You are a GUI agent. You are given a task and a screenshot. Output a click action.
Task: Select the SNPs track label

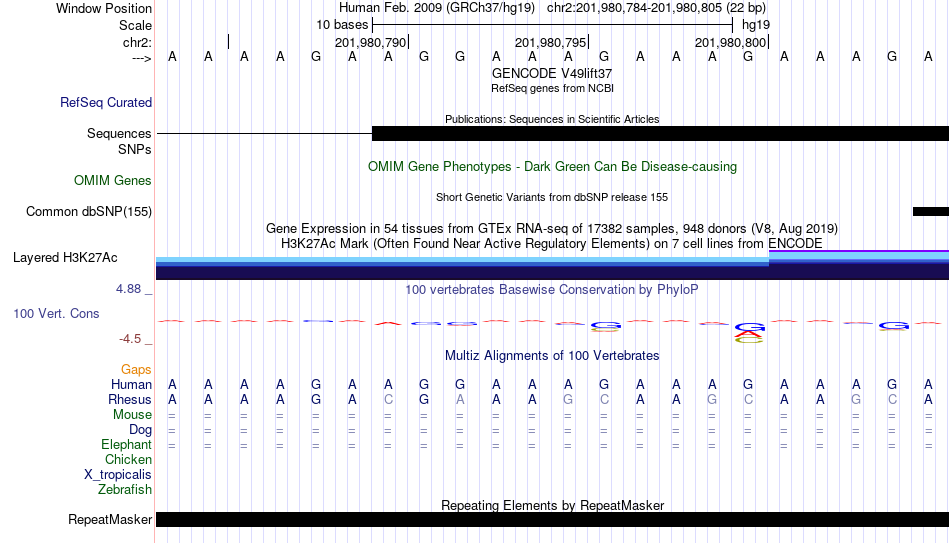[135, 149]
